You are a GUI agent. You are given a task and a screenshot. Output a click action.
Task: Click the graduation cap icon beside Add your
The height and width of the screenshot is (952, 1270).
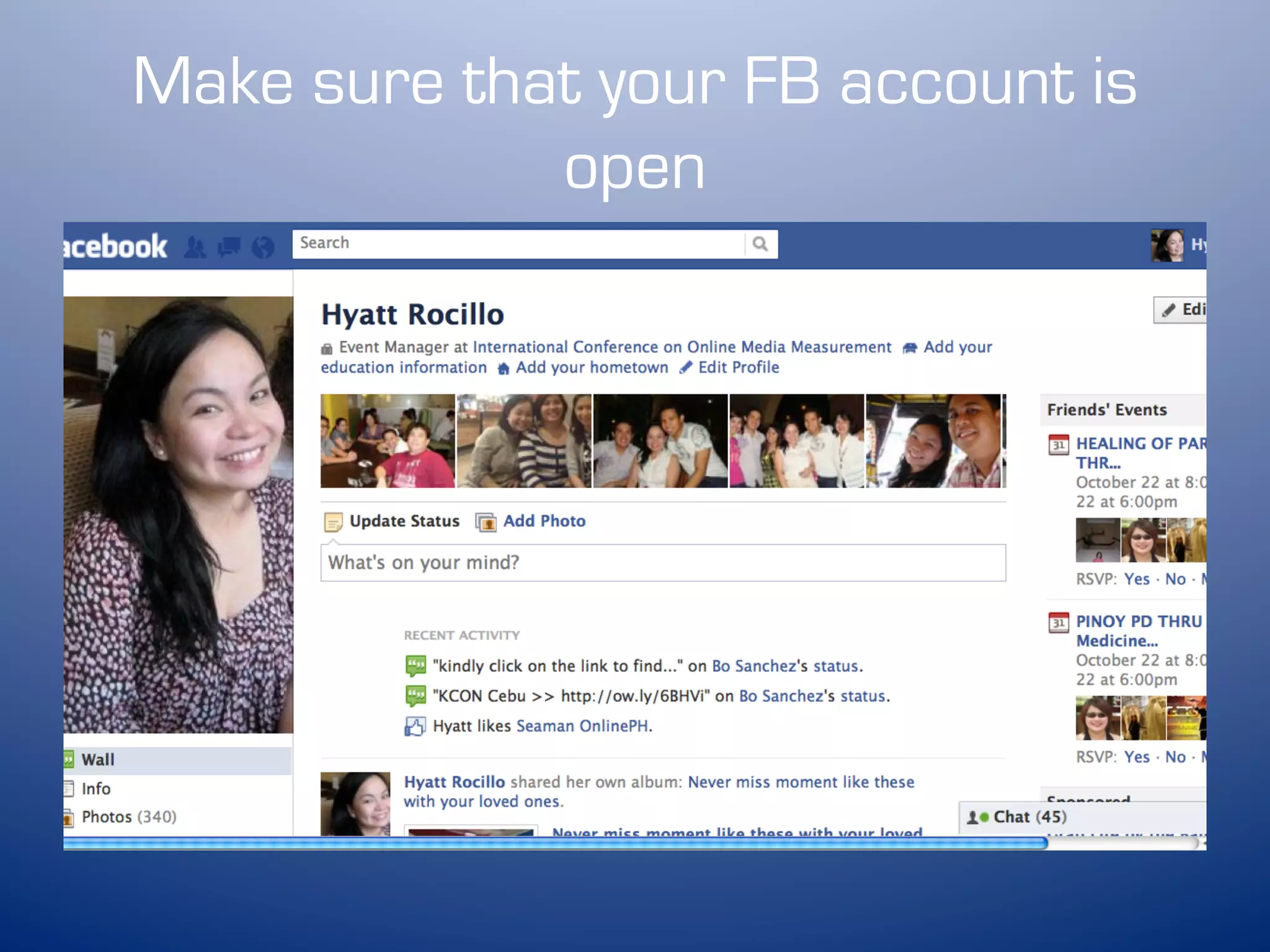pos(910,348)
